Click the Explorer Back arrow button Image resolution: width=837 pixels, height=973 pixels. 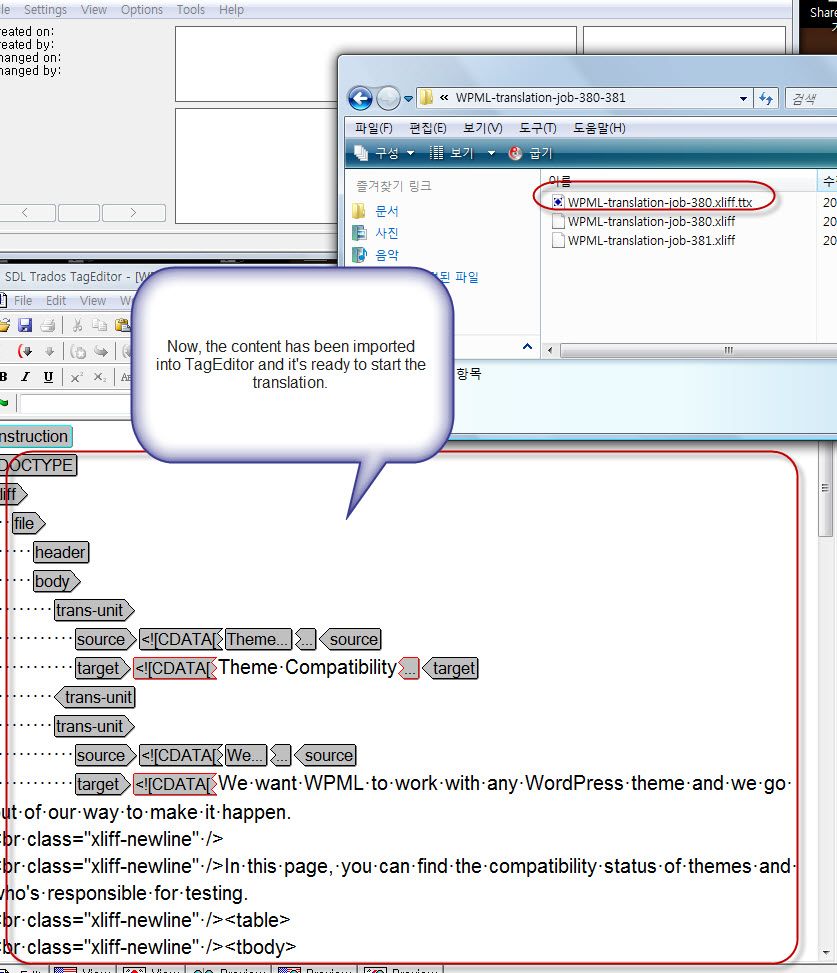pos(360,98)
